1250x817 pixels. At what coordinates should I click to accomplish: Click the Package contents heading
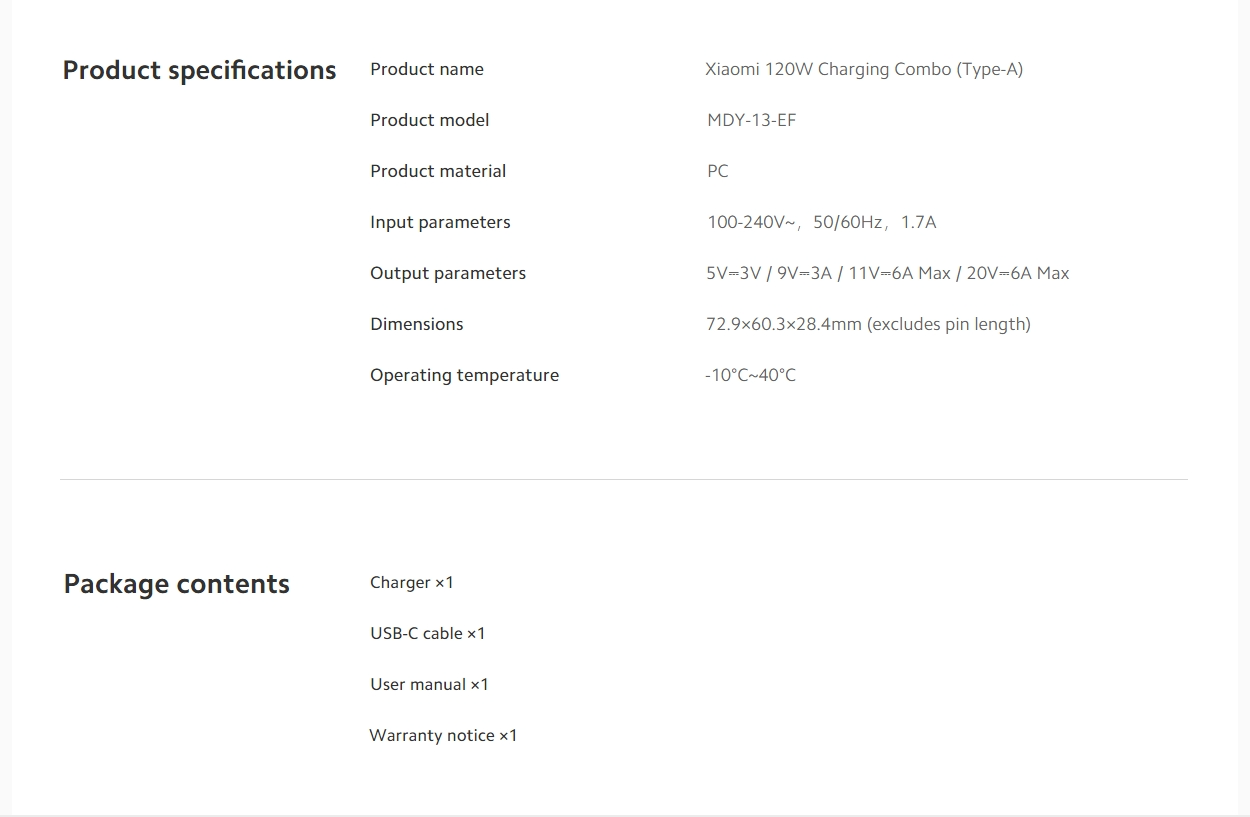[x=177, y=584]
